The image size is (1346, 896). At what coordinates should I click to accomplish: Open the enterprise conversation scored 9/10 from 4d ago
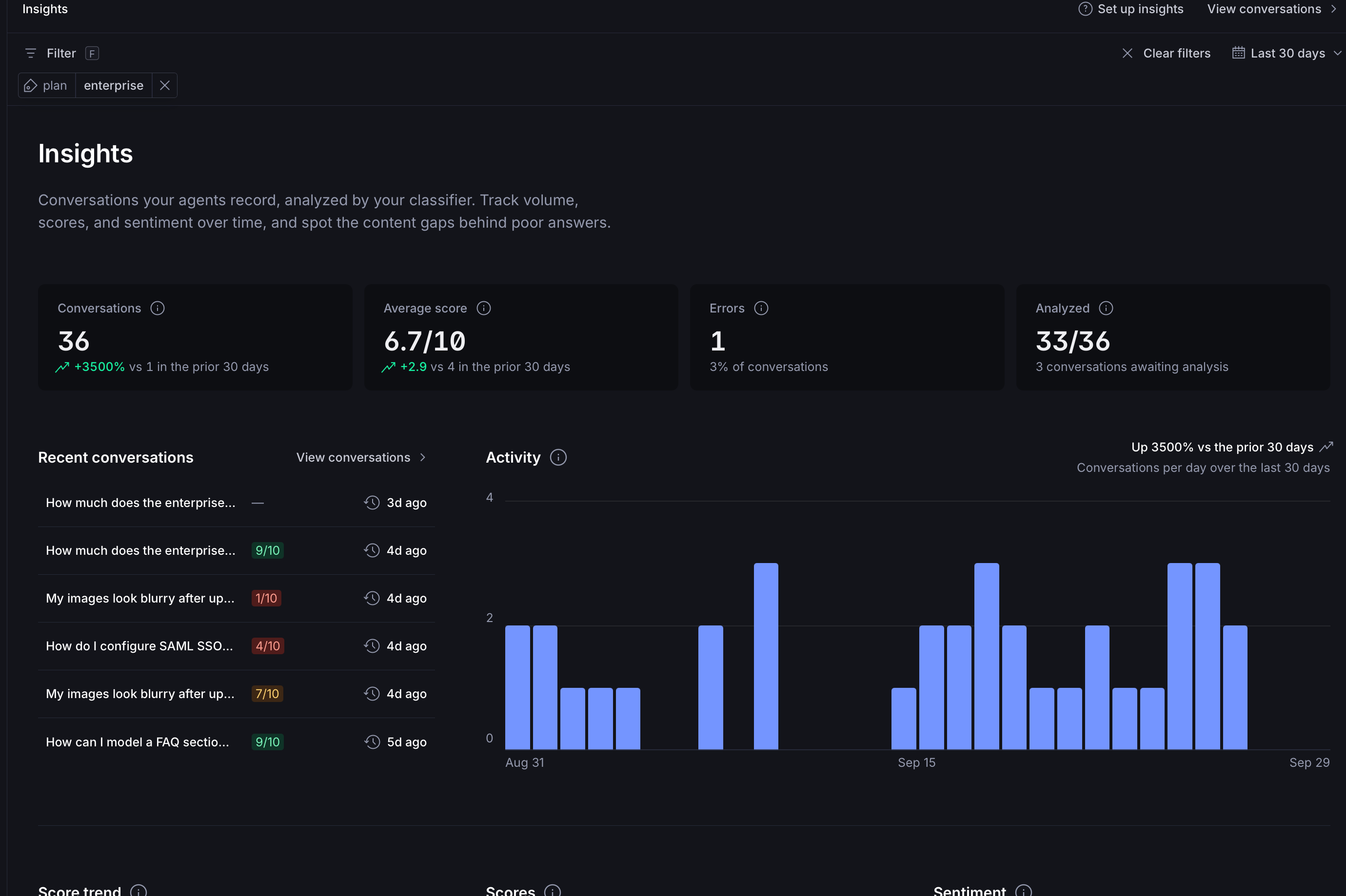(236, 551)
